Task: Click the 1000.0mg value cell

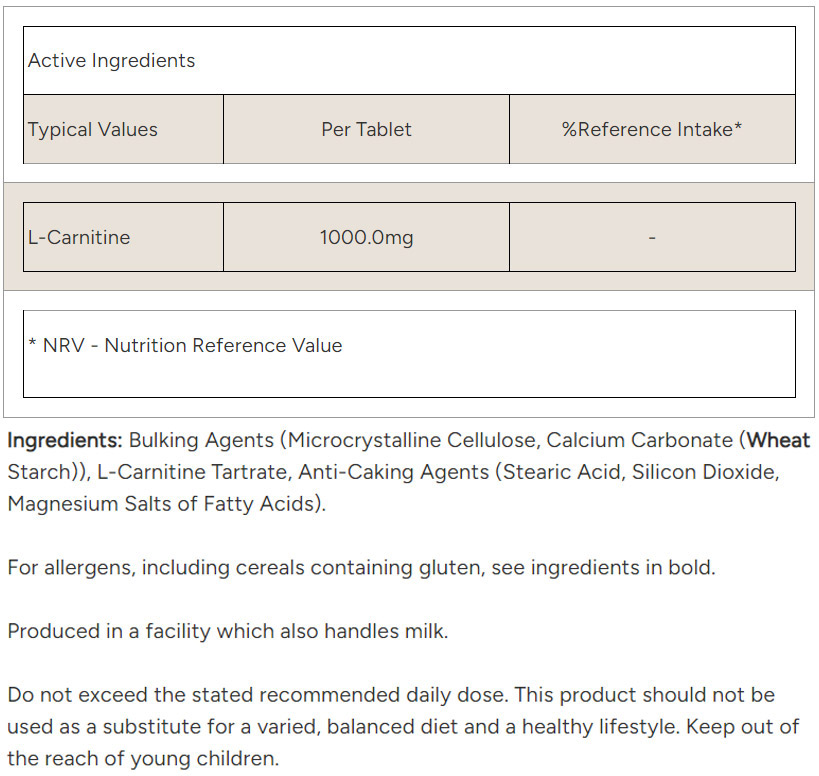Action: point(366,238)
